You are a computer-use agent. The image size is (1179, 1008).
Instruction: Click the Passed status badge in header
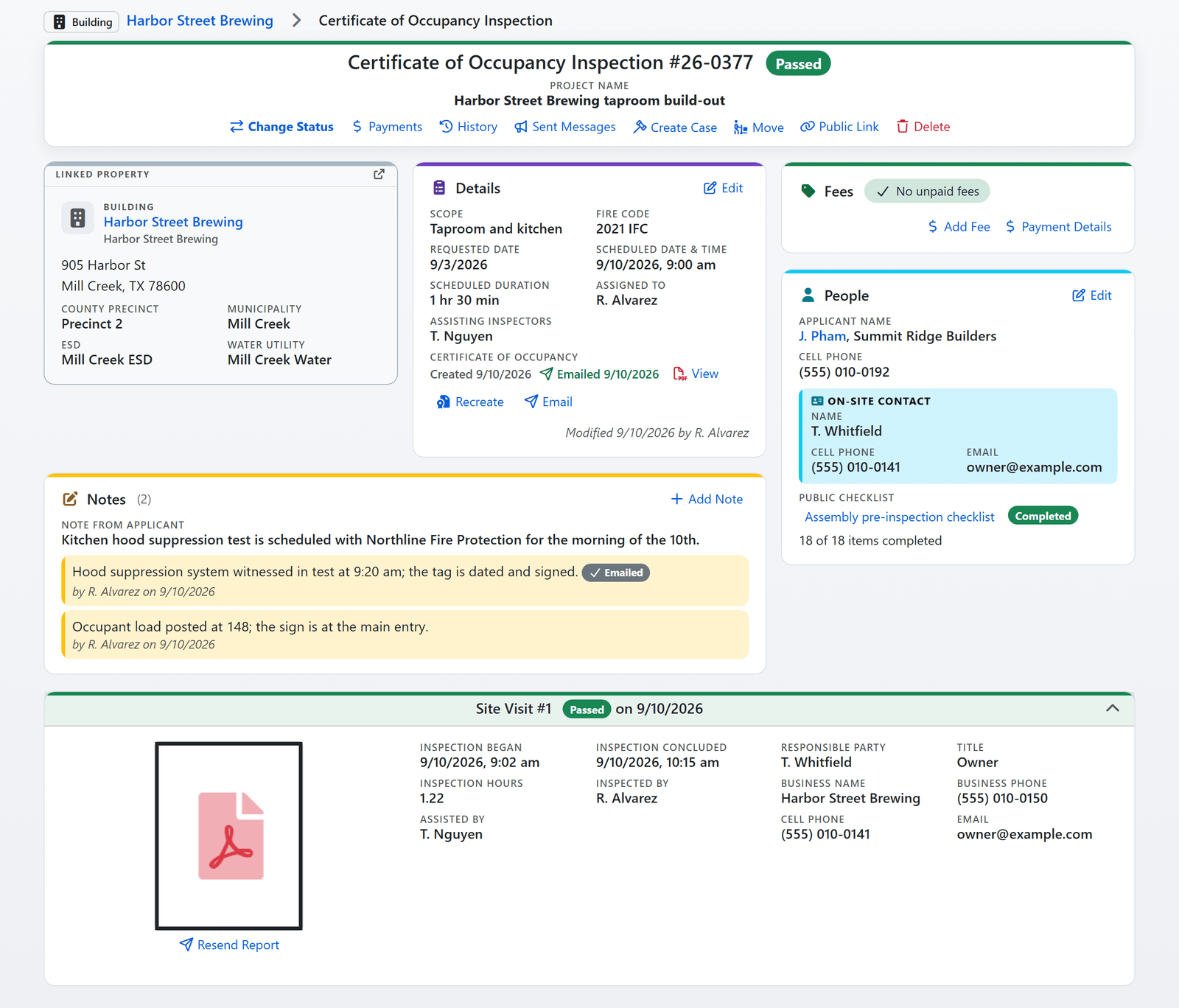pyautogui.click(x=798, y=64)
